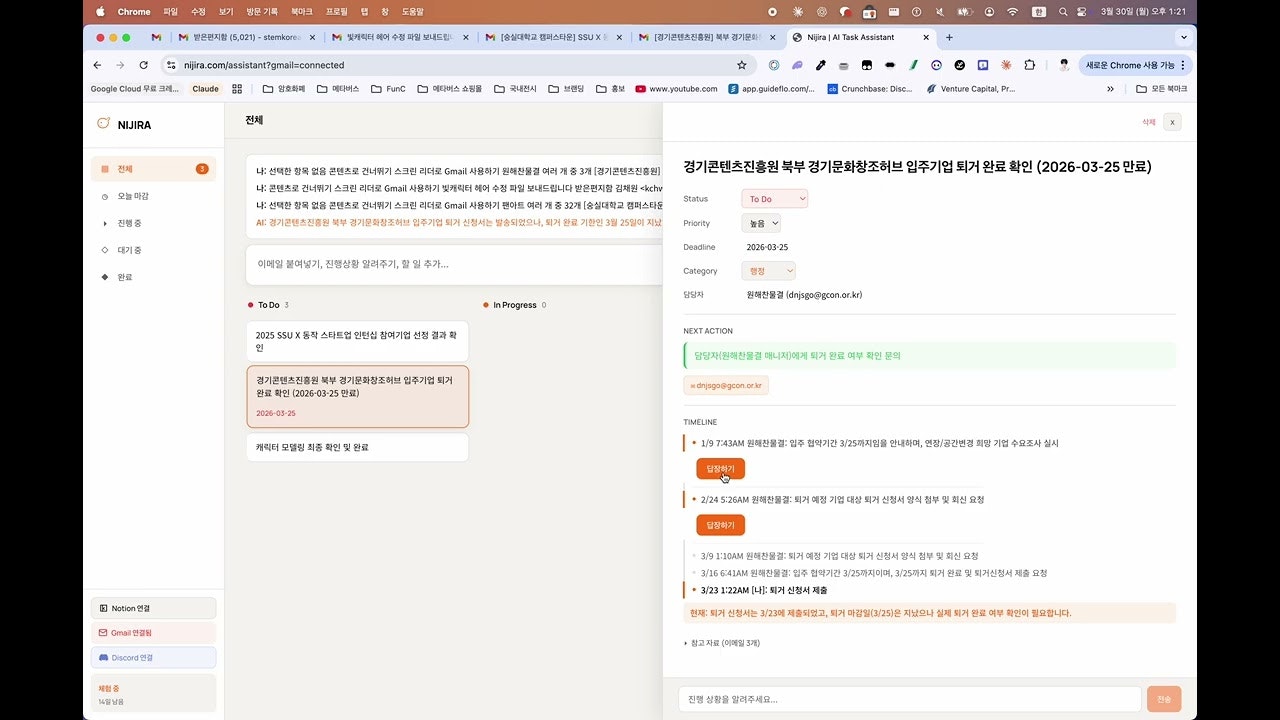Open the Venture Capital bookmark
This screenshot has width=1280, height=720.
970,89
